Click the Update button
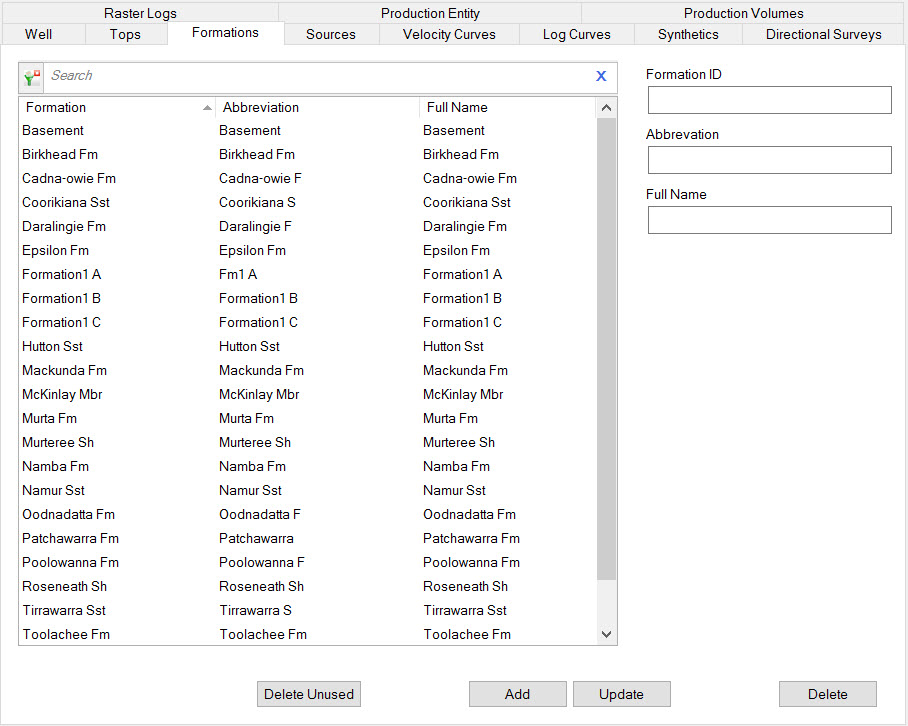908x726 pixels. click(621, 694)
